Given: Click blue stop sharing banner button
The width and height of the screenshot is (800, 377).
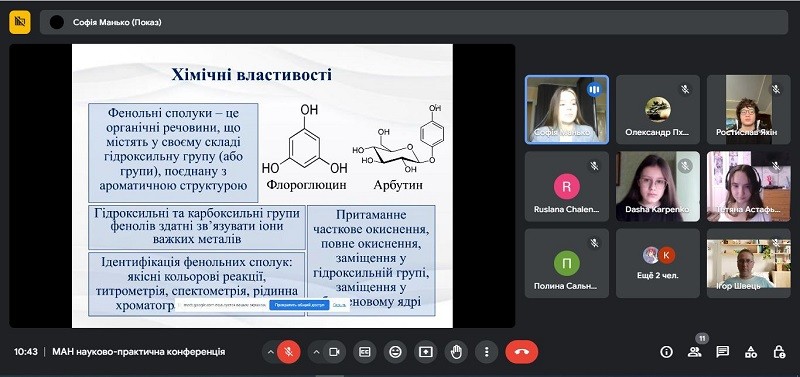Looking at the screenshot, I should [x=299, y=305].
